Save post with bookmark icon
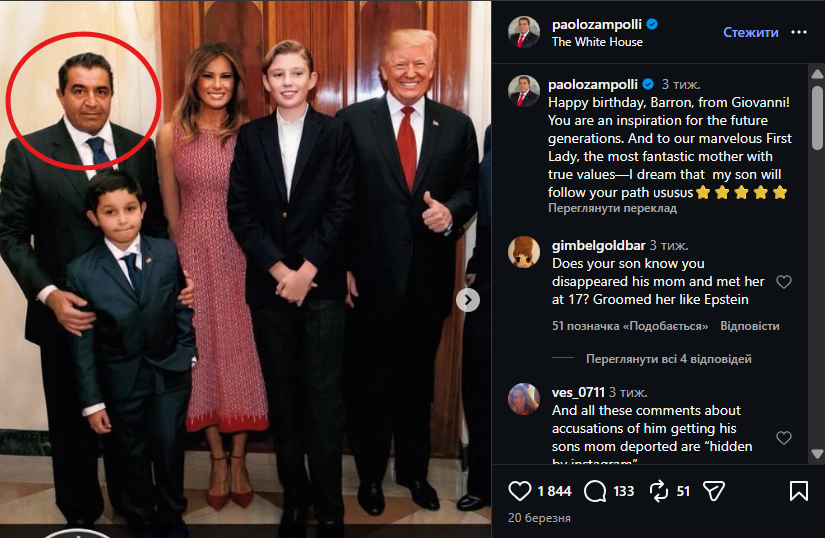825x538 pixels. 798,491
